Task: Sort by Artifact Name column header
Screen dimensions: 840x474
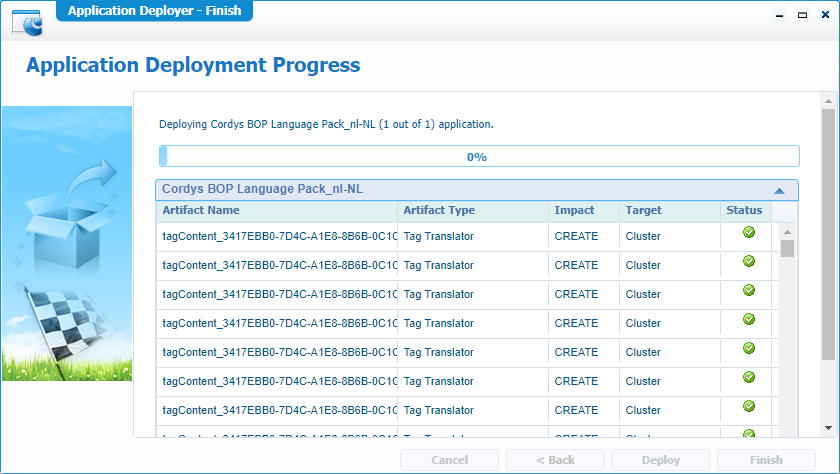Action: 277,210
